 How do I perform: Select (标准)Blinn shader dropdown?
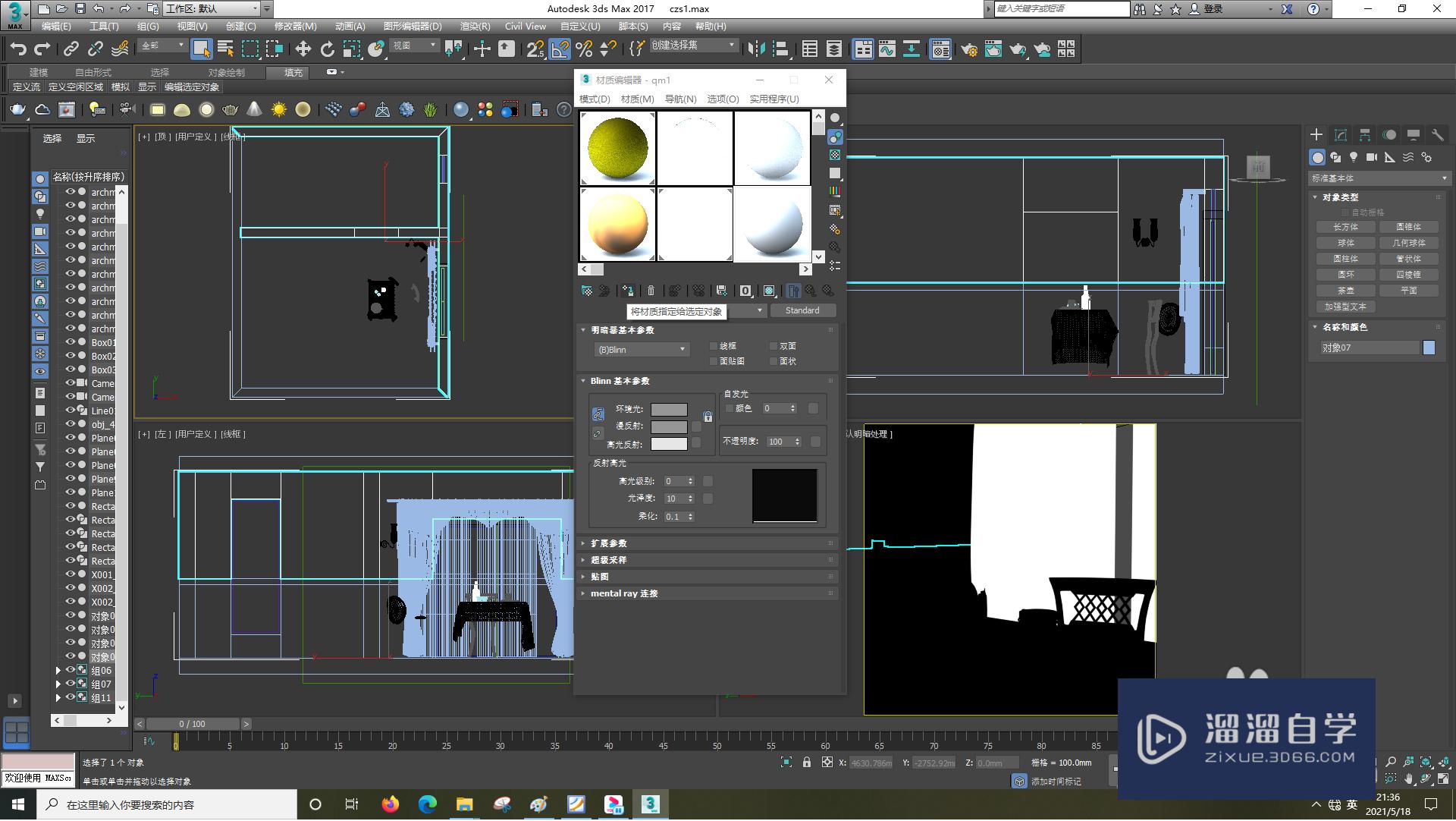click(x=638, y=349)
